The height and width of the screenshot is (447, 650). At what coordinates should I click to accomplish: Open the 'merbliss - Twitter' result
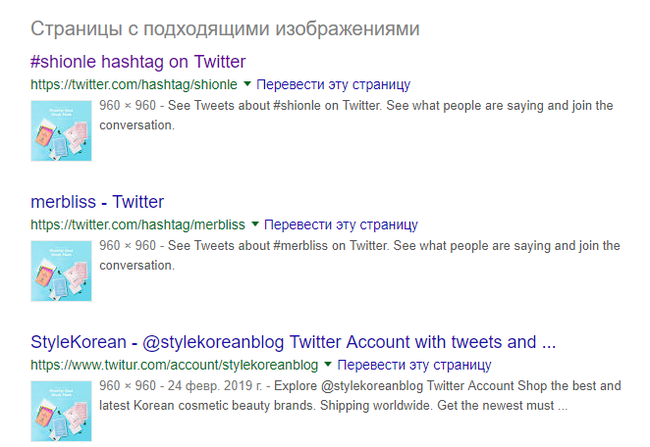97,202
